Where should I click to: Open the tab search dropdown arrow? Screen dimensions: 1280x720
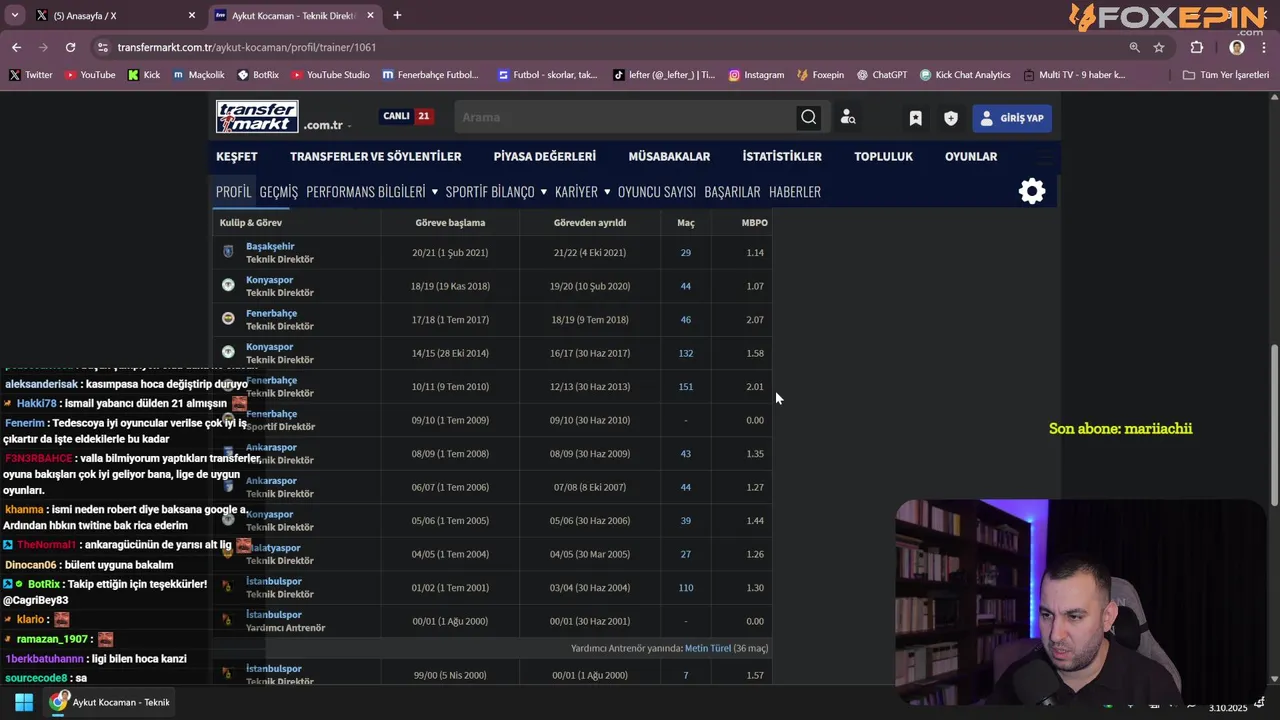coord(14,15)
